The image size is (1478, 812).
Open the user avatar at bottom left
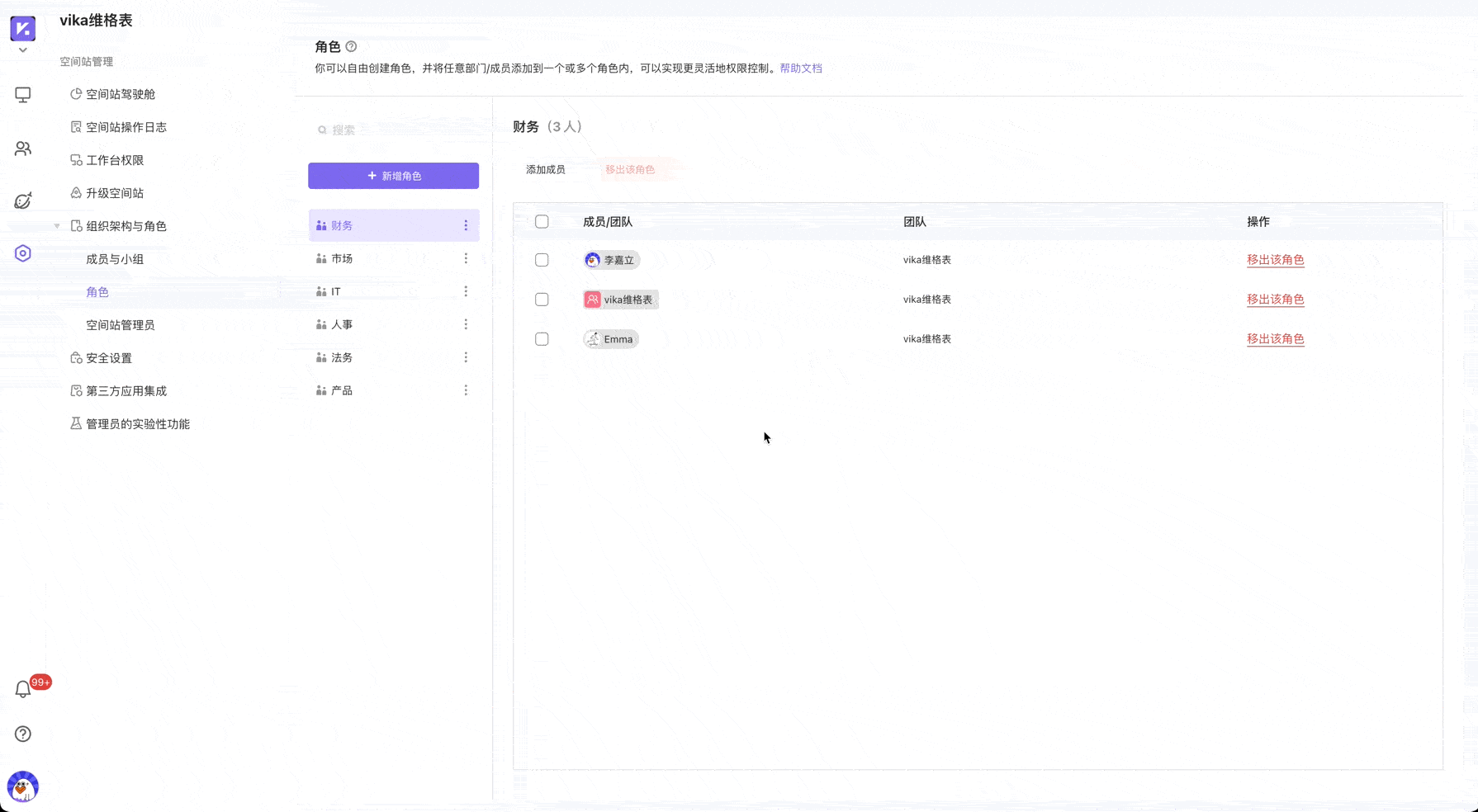pos(23,787)
